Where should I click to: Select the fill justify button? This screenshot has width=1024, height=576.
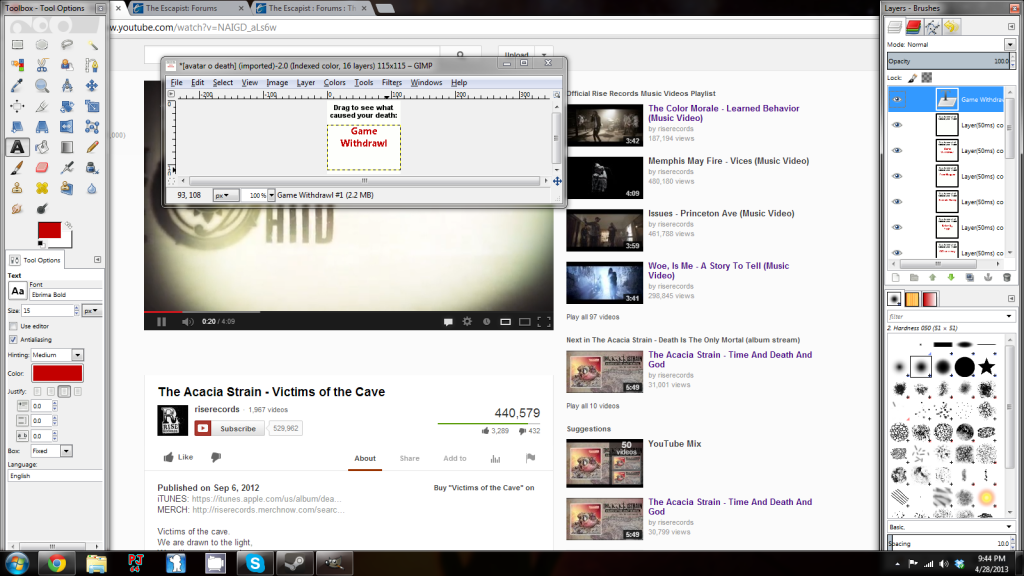pos(78,391)
